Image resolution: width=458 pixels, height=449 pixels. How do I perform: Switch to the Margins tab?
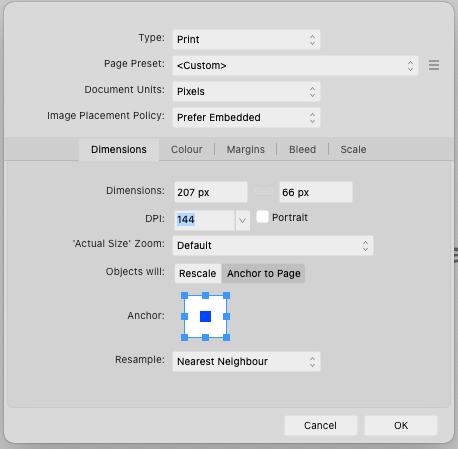[x=246, y=149]
